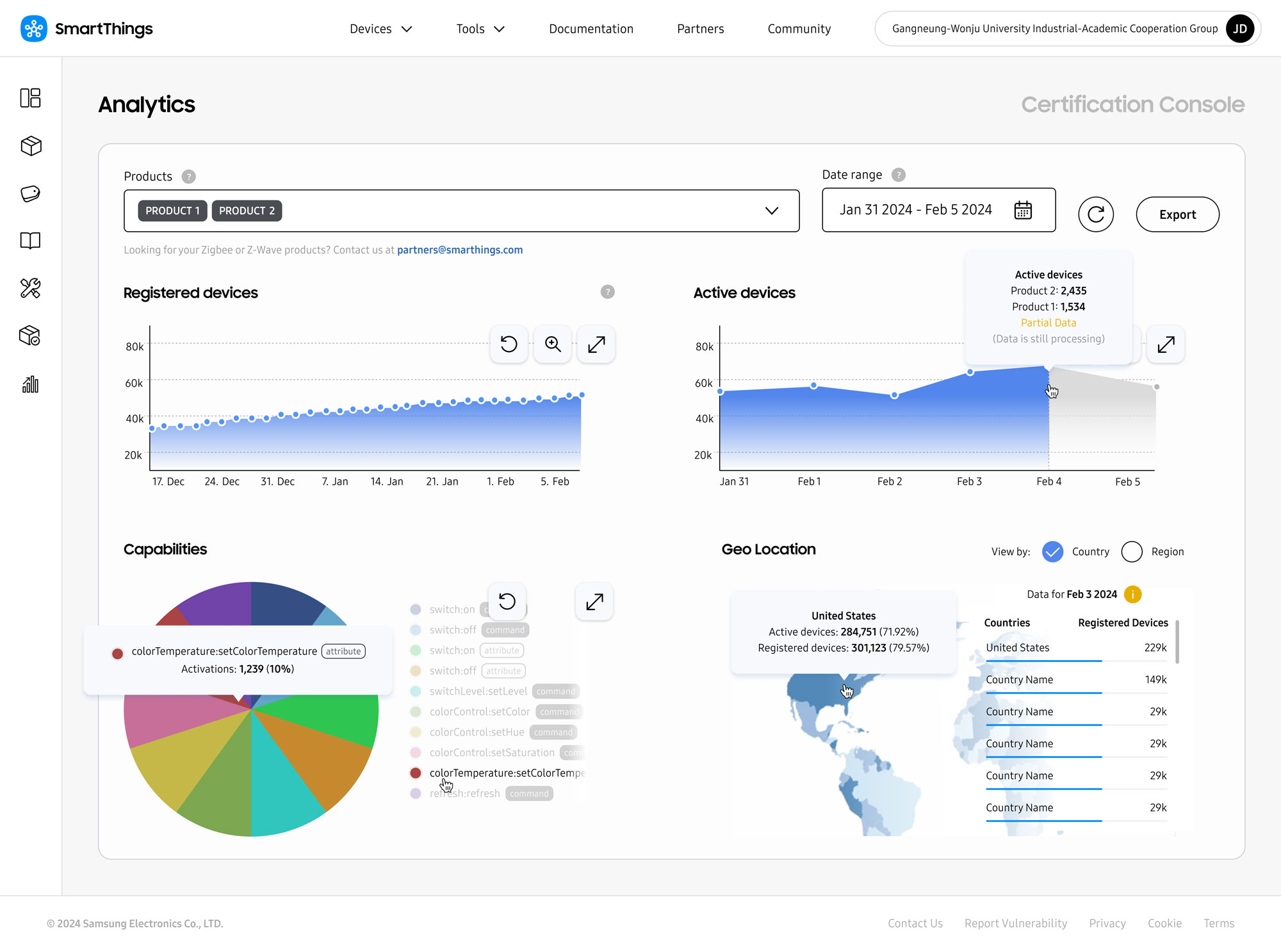Select colorTemperature:setColorTemperature legend item
This screenshot has height=952, width=1281.
pos(497,773)
